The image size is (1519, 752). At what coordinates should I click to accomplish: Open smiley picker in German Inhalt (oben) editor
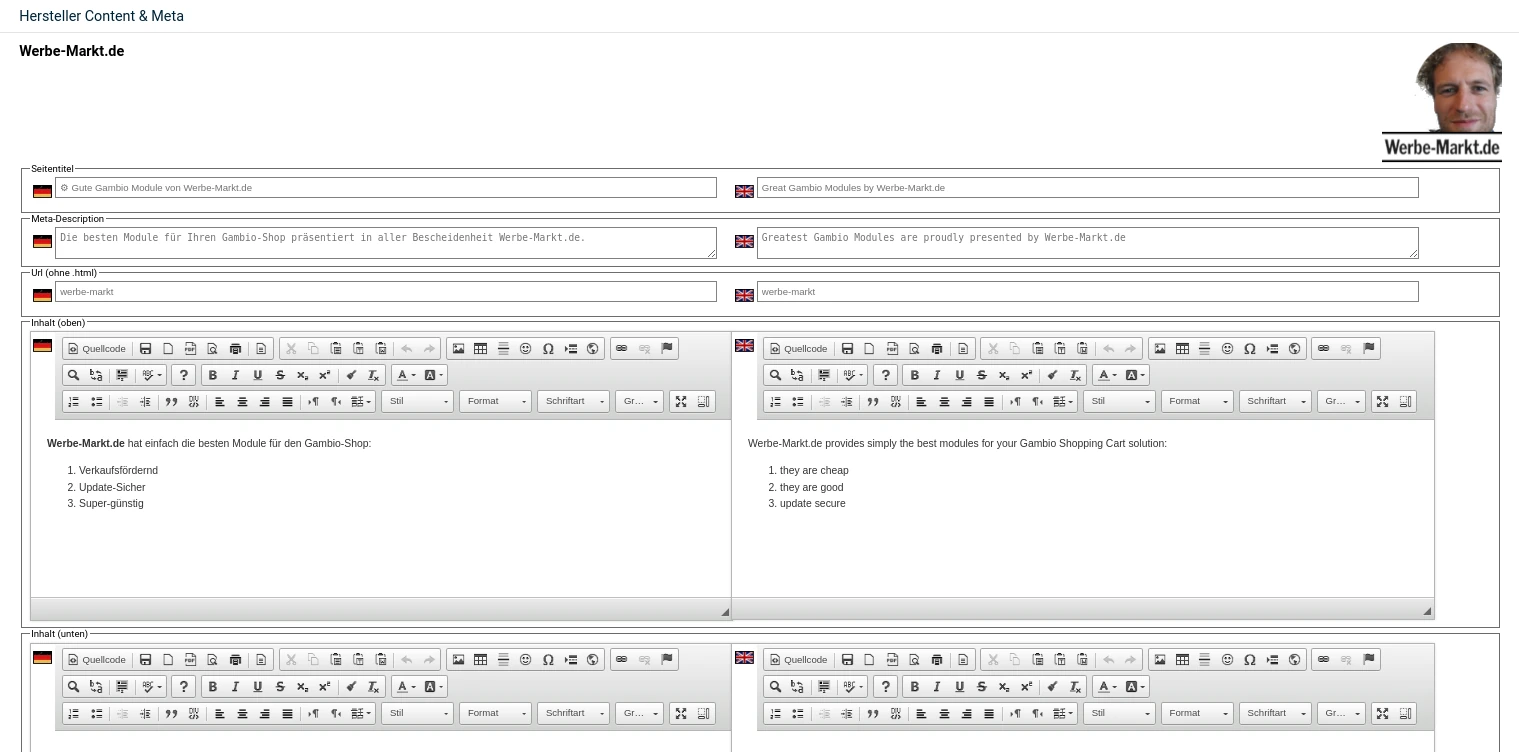tap(525, 349)
